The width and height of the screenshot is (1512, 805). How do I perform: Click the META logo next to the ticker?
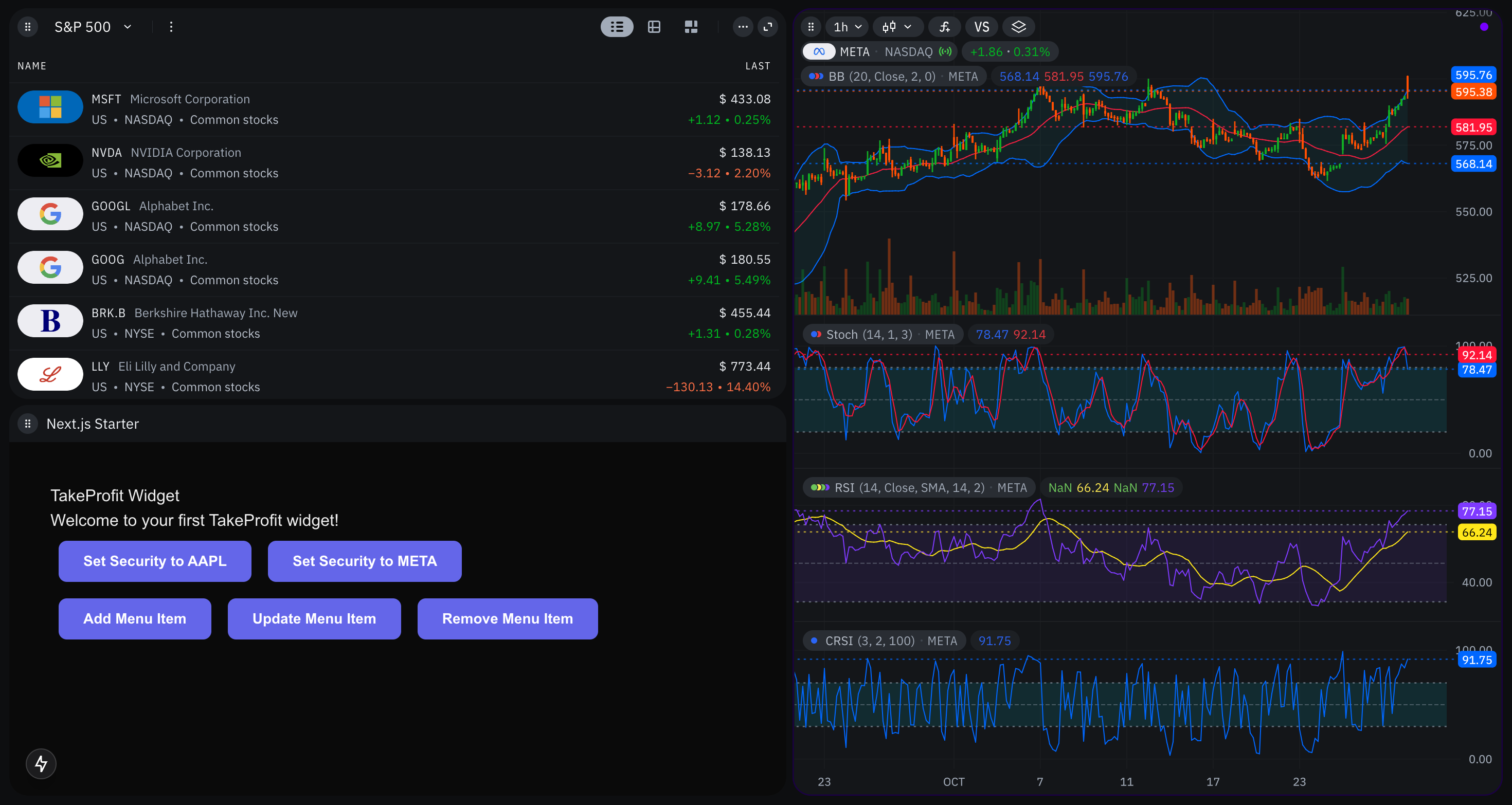pyautogui.click(x=819, y=51)
